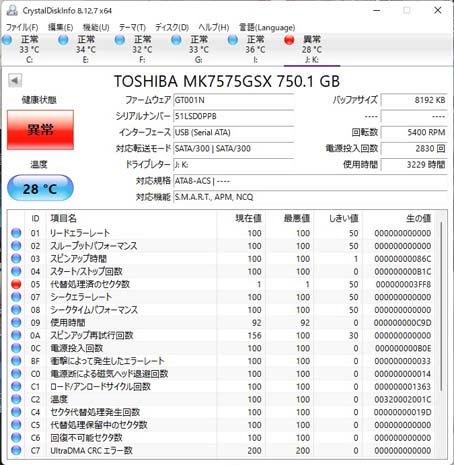454x465 pixels.
Task: Click the previous disk arrow button
Action: point(15,80)
